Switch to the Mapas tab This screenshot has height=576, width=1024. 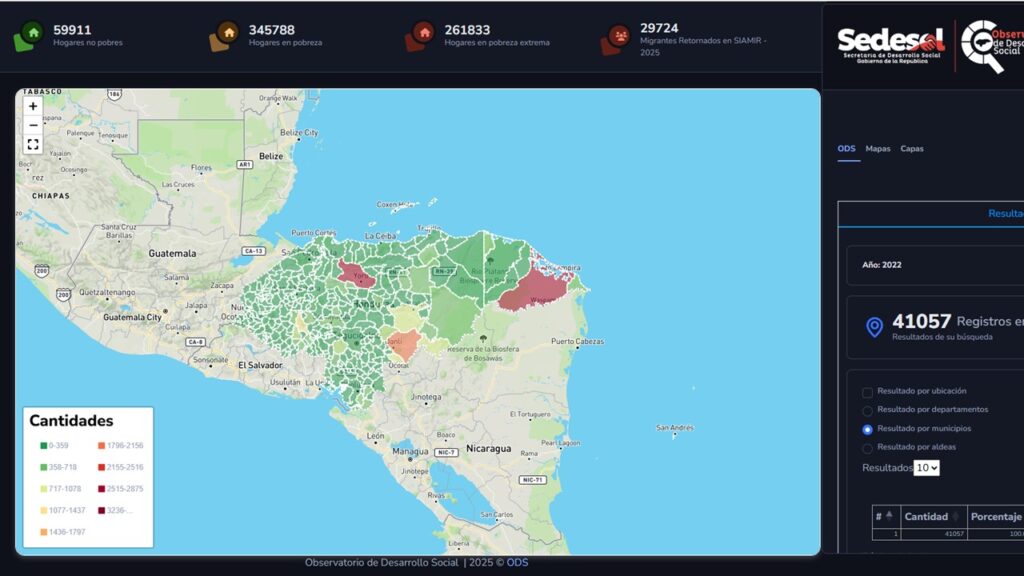pos(878,149)
